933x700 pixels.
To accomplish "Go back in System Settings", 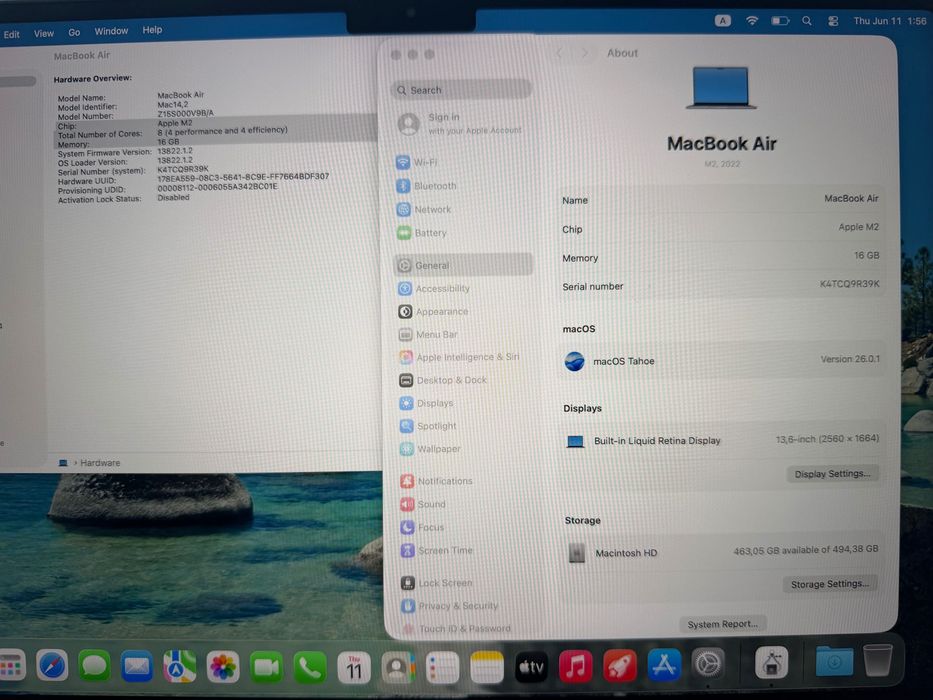I will point(559,53).
